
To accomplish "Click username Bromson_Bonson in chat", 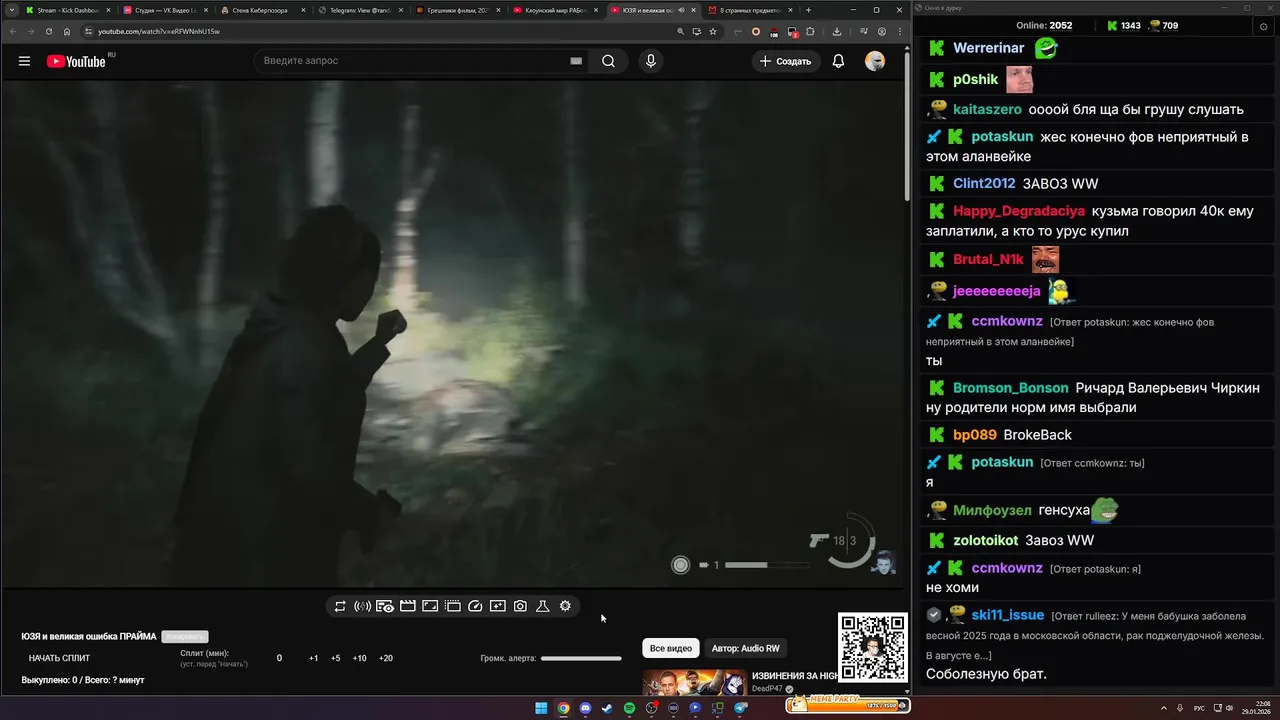I will pos(1011,388).
